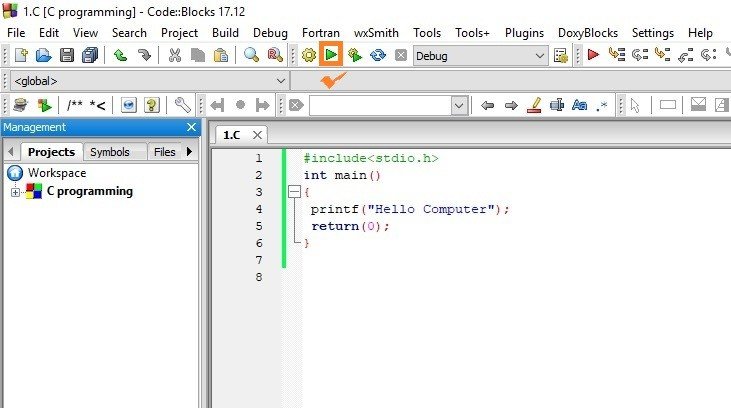Debugger step into icon
Image resolution: width=731 pixels, height=408 pixels.
coord(662,55)
